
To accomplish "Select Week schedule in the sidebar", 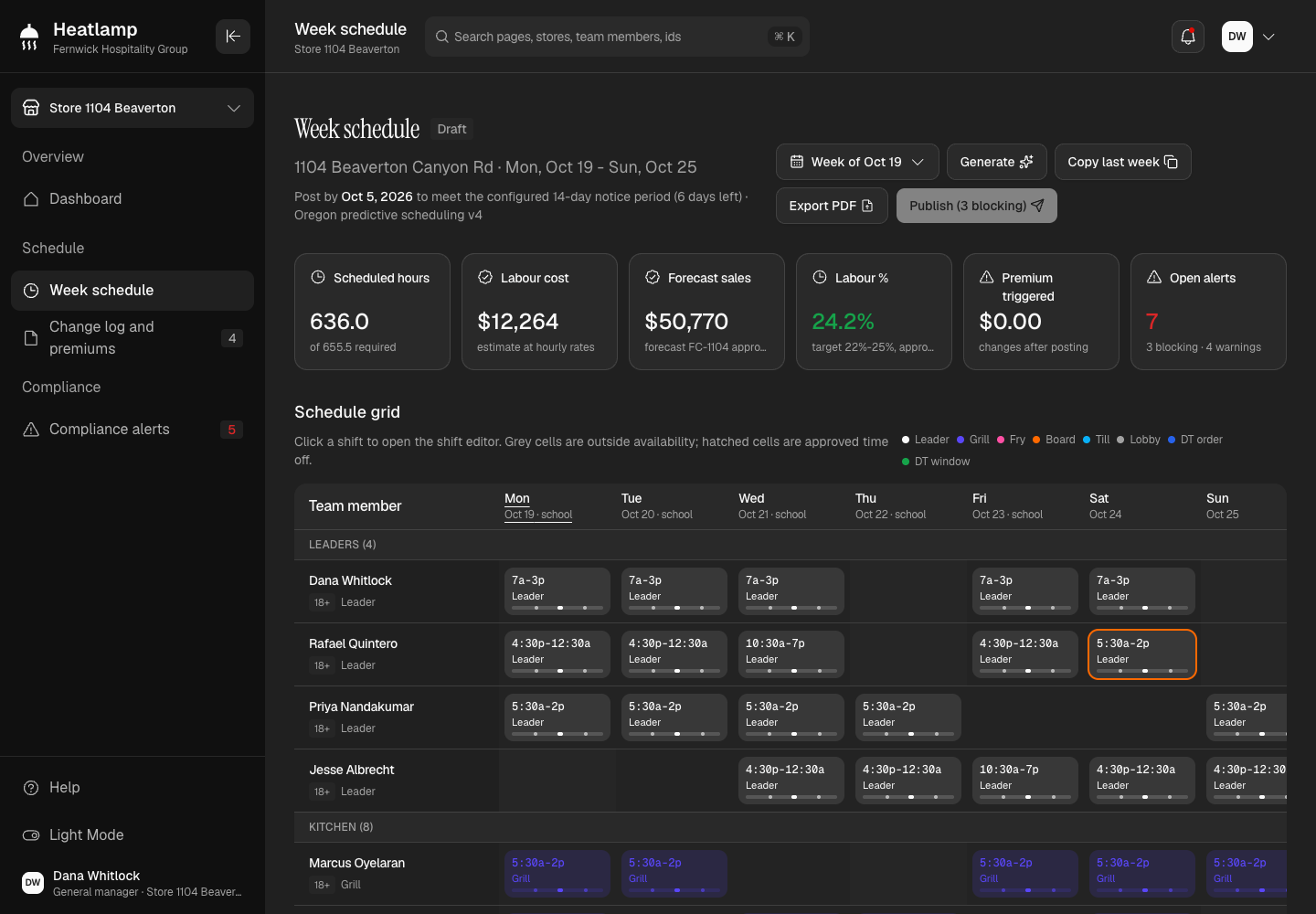I will click(133, 291).
